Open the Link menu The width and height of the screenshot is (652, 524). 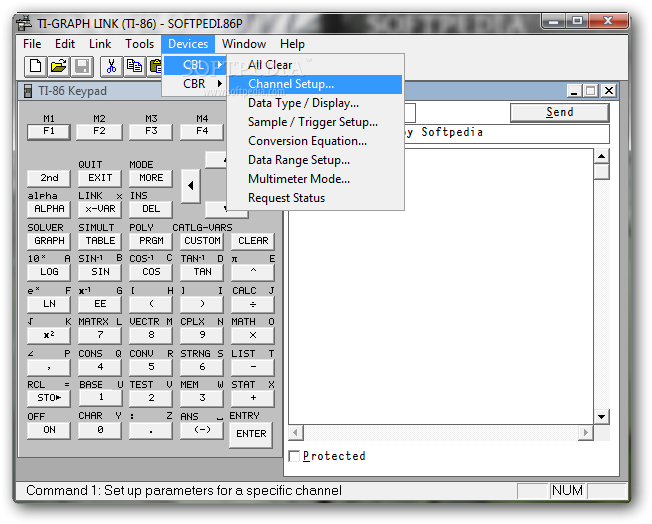pyautogui.click(x=100, y=44)
